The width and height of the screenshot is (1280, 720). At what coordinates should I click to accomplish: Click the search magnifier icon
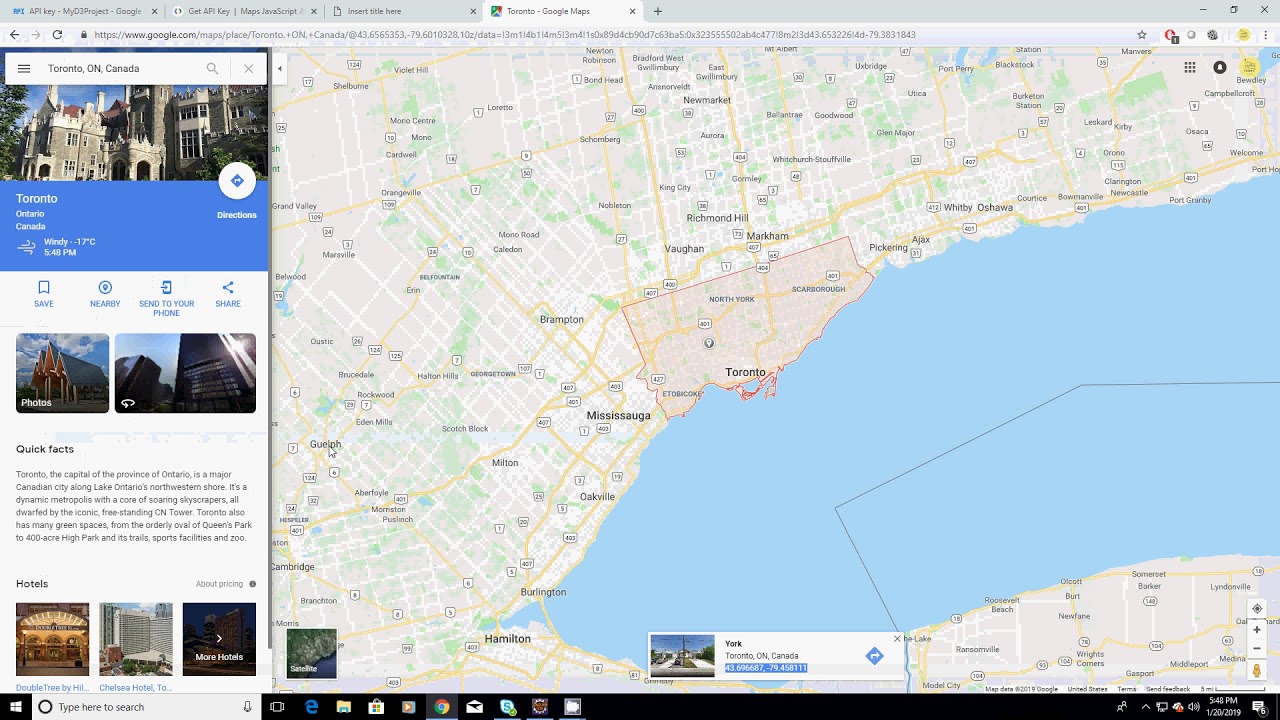click(212, 69)
